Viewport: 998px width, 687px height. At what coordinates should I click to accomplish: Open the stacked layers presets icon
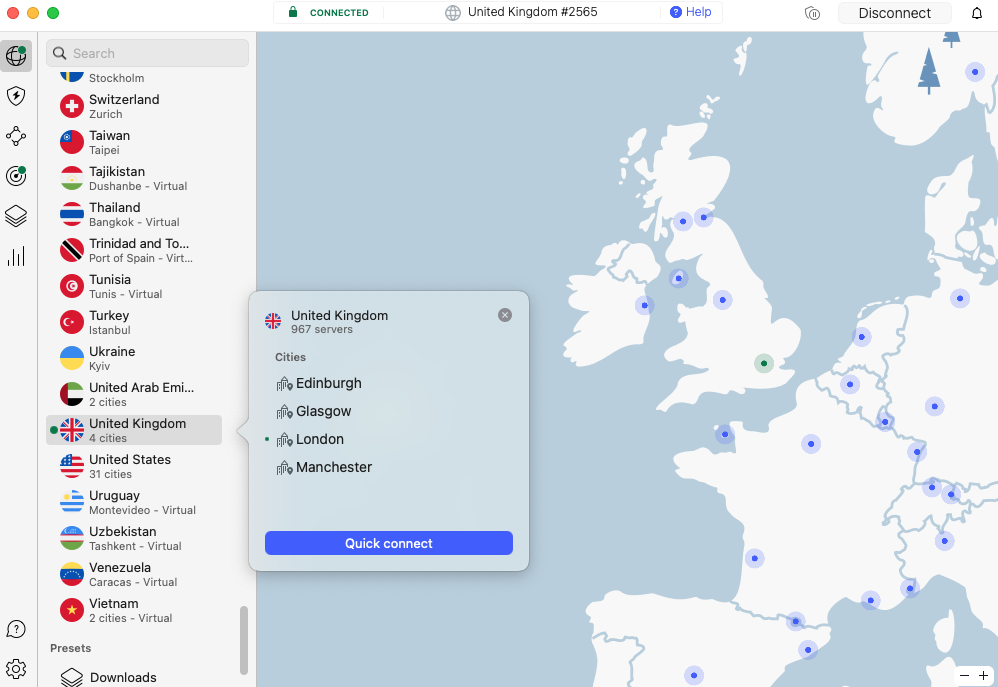click(x=16, y=216)
